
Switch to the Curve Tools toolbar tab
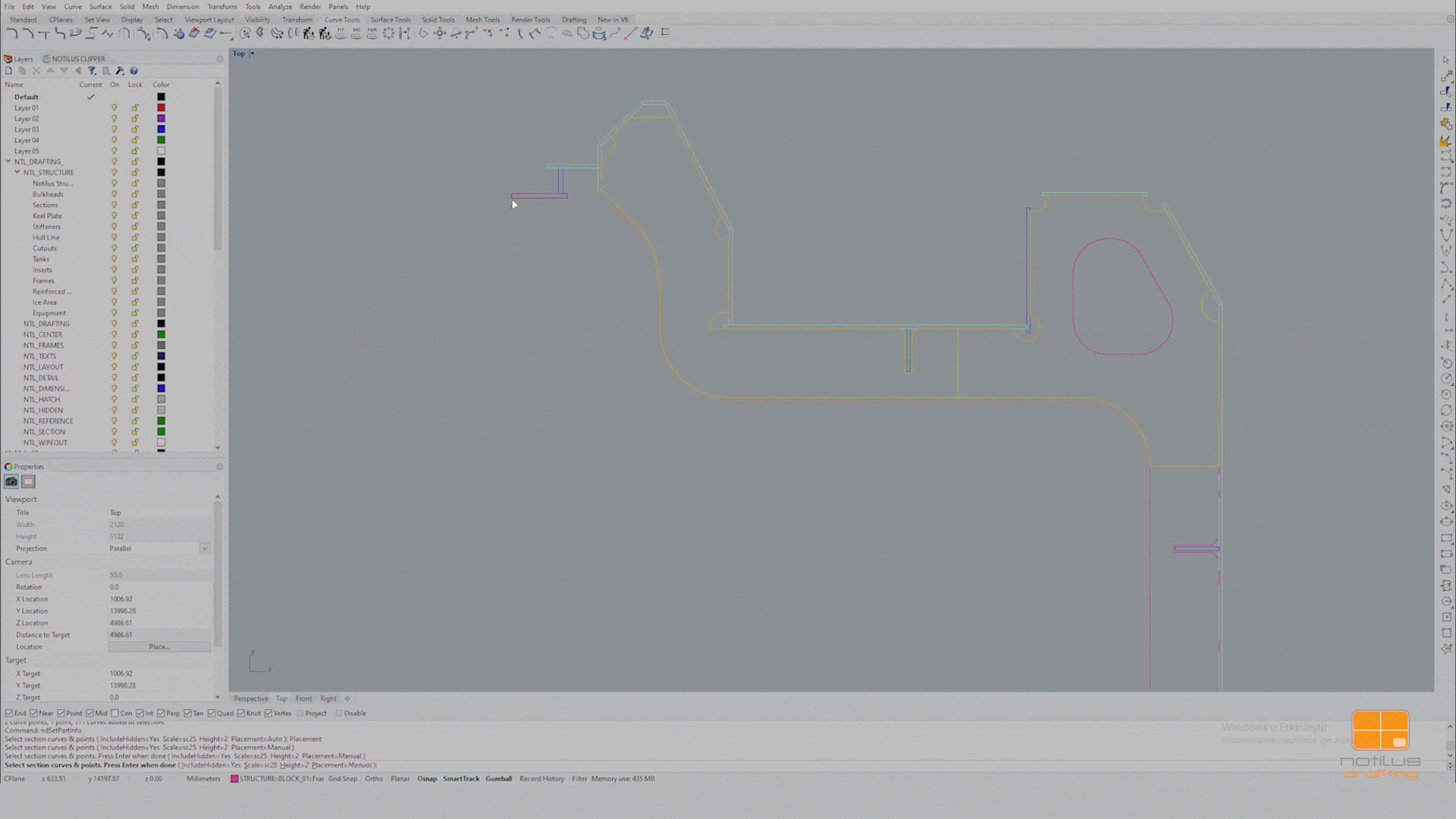coord(342,20)
